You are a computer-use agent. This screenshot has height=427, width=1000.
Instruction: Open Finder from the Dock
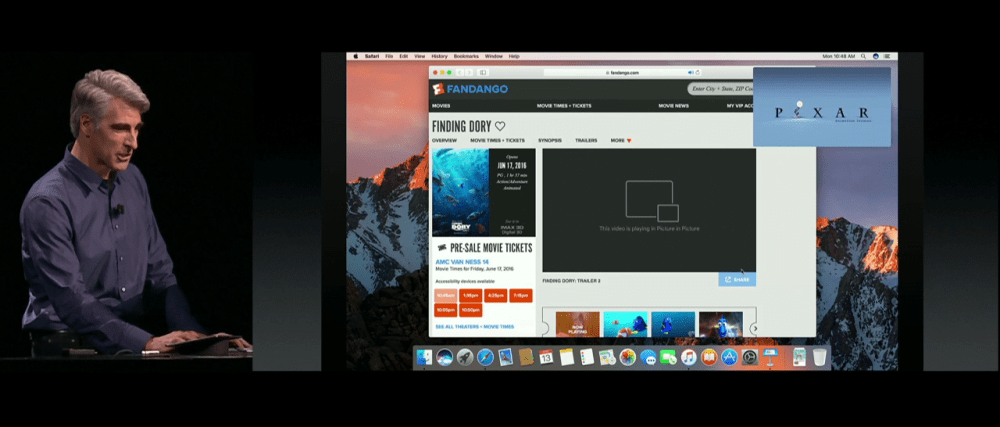(424, 358)
